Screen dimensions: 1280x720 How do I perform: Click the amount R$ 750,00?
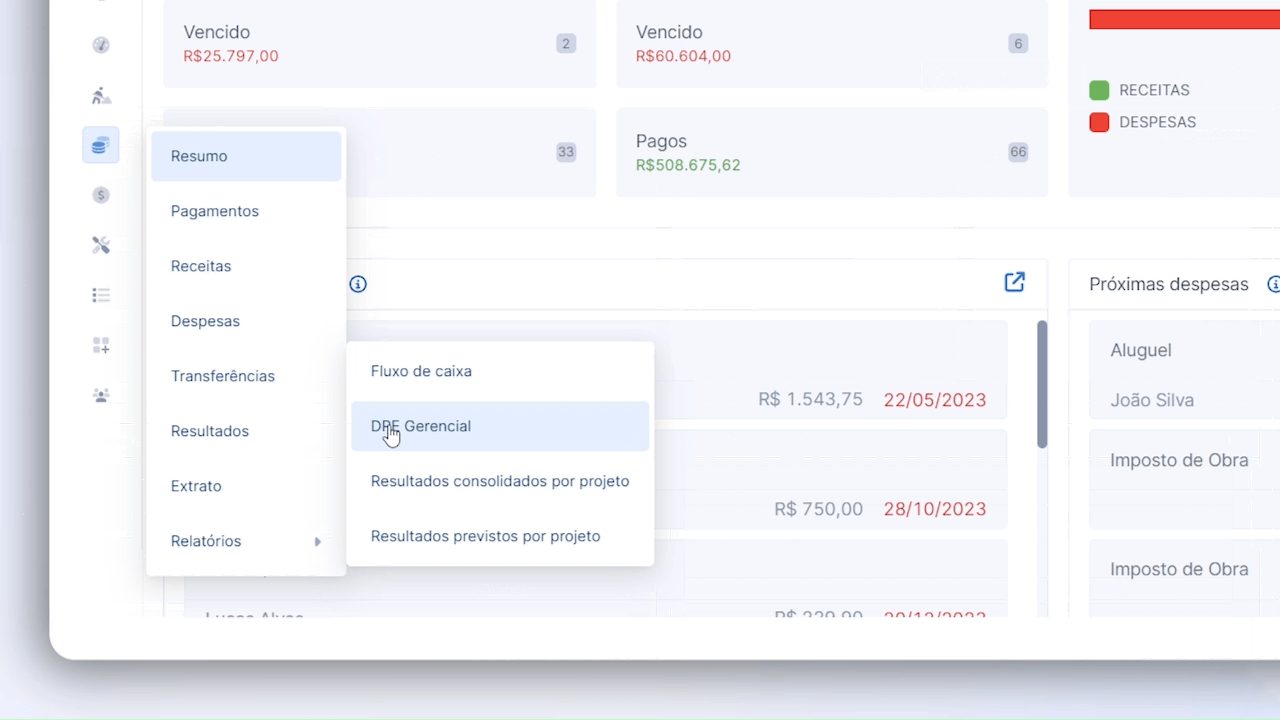click(818, 509)
